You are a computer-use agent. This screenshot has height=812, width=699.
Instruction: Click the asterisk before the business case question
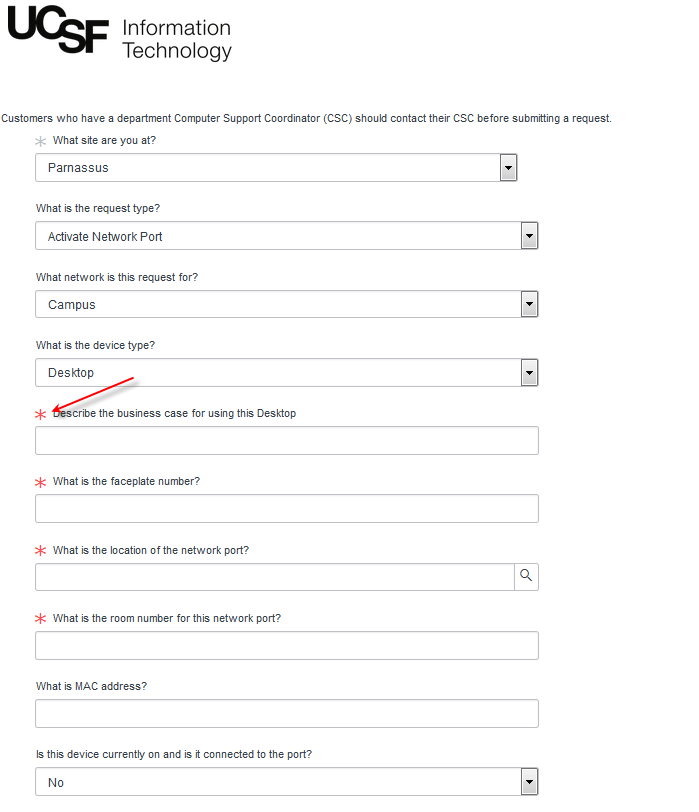pos(39,412)
